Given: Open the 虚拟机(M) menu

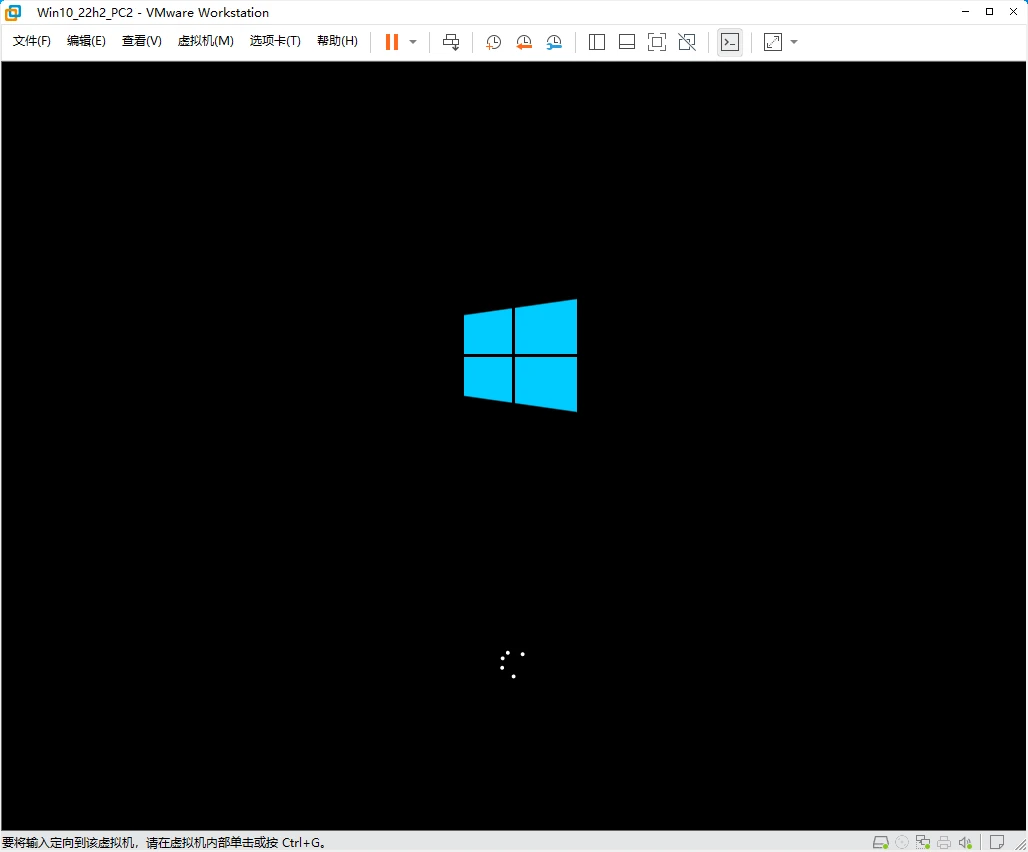Looking at the screenshot, I should coord(205,41).
